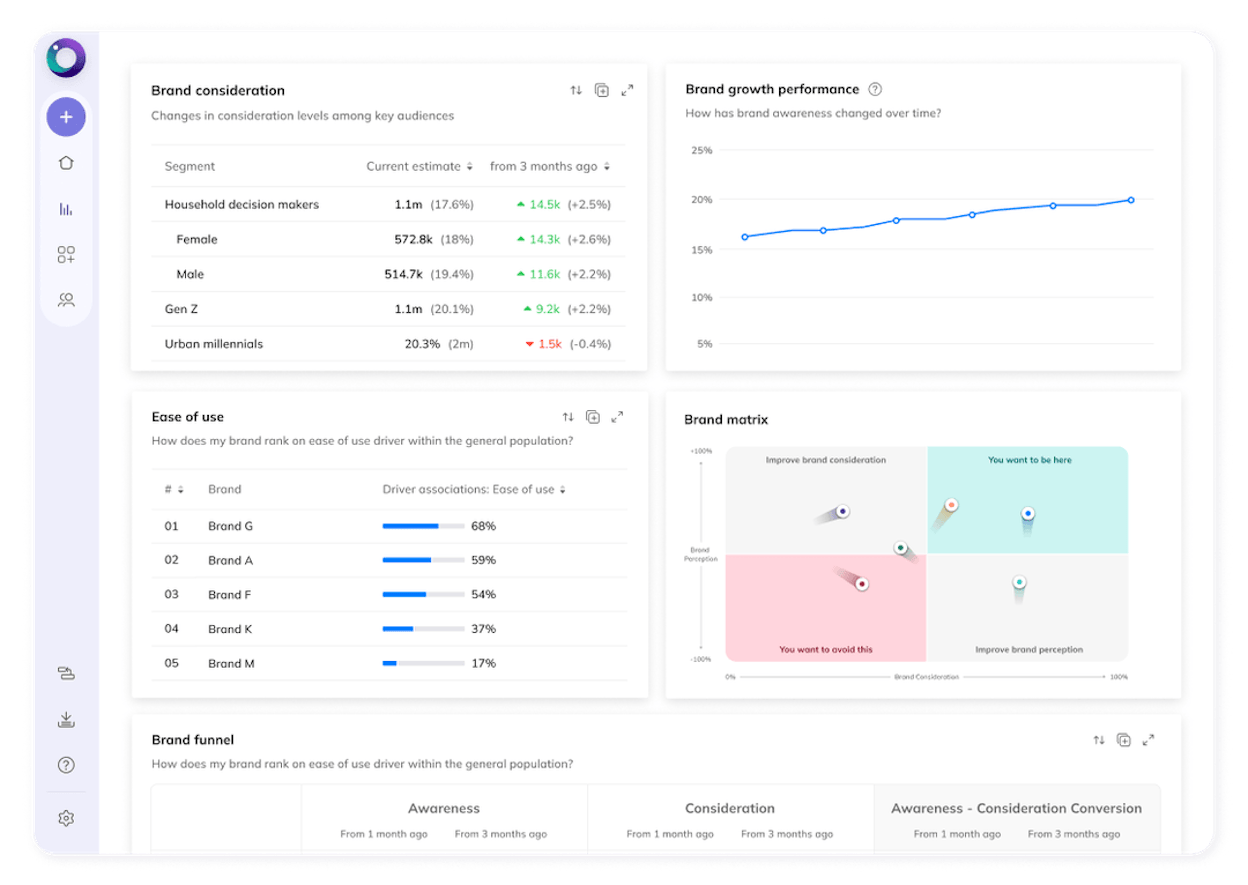Image resolution: width=1248 pixels, height=885 pixels.
Task: Click the layers icon in lower sidebar
Action: (x=66, y=673)
